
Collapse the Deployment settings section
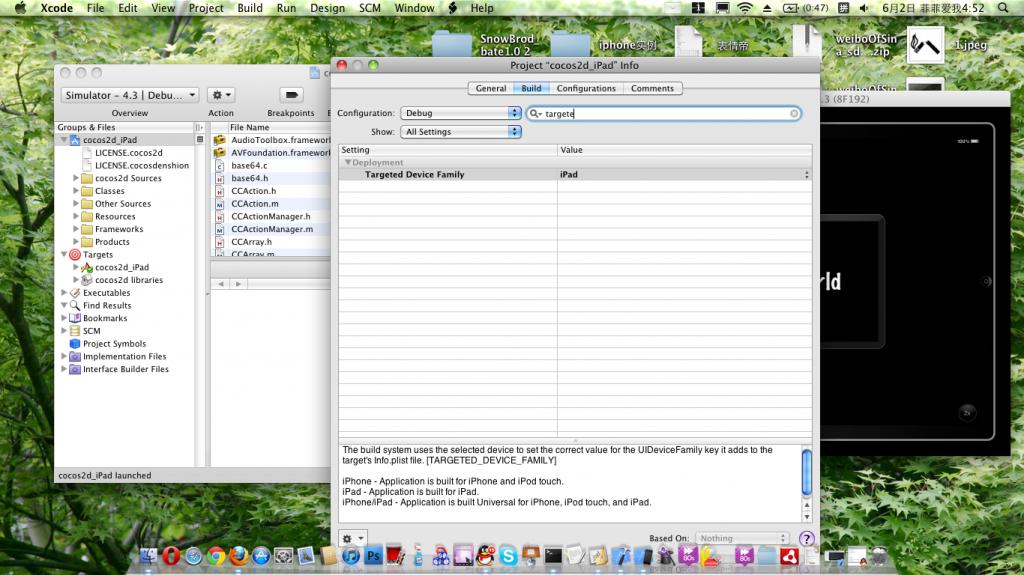point(348,162)
